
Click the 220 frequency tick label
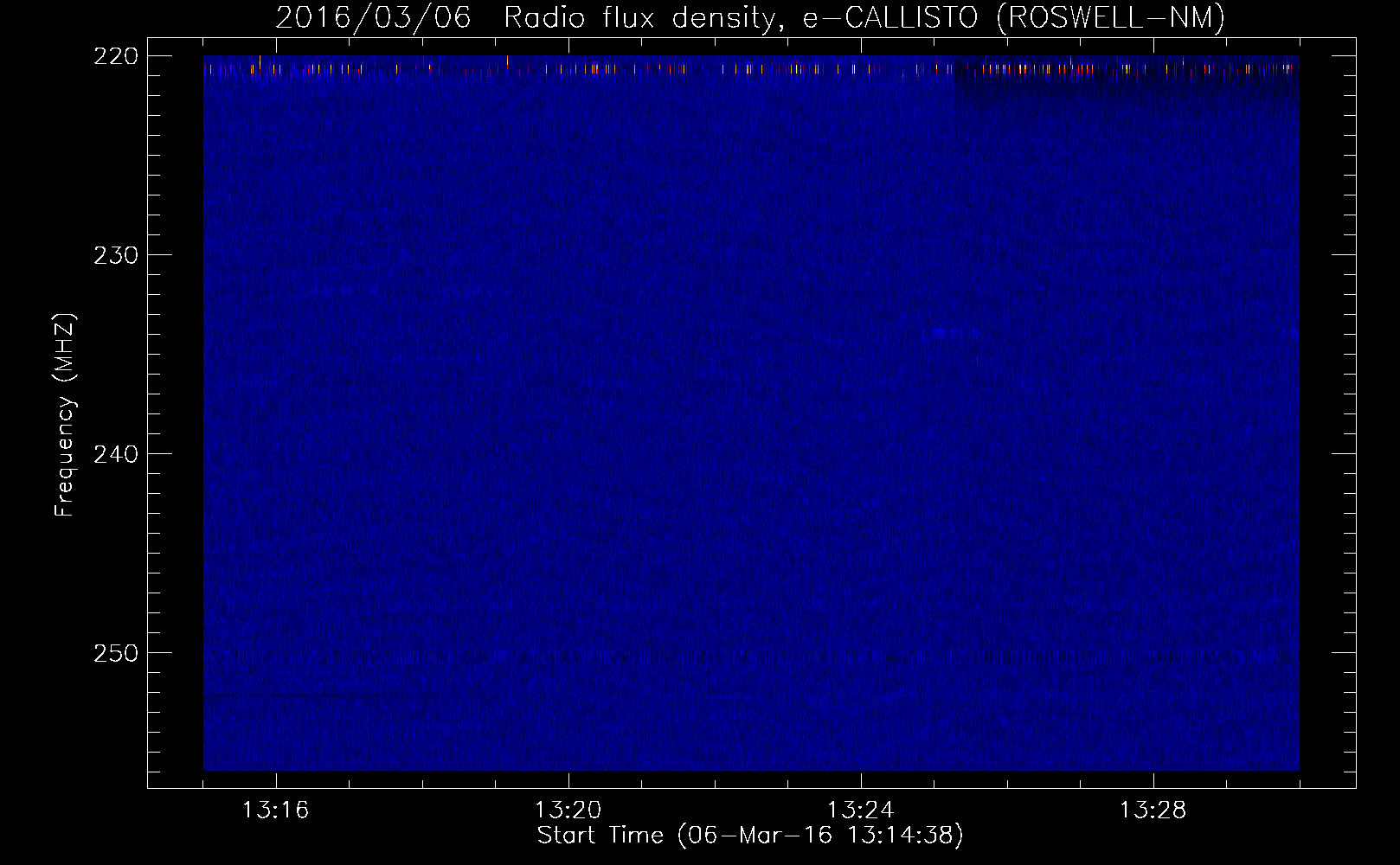116,56
